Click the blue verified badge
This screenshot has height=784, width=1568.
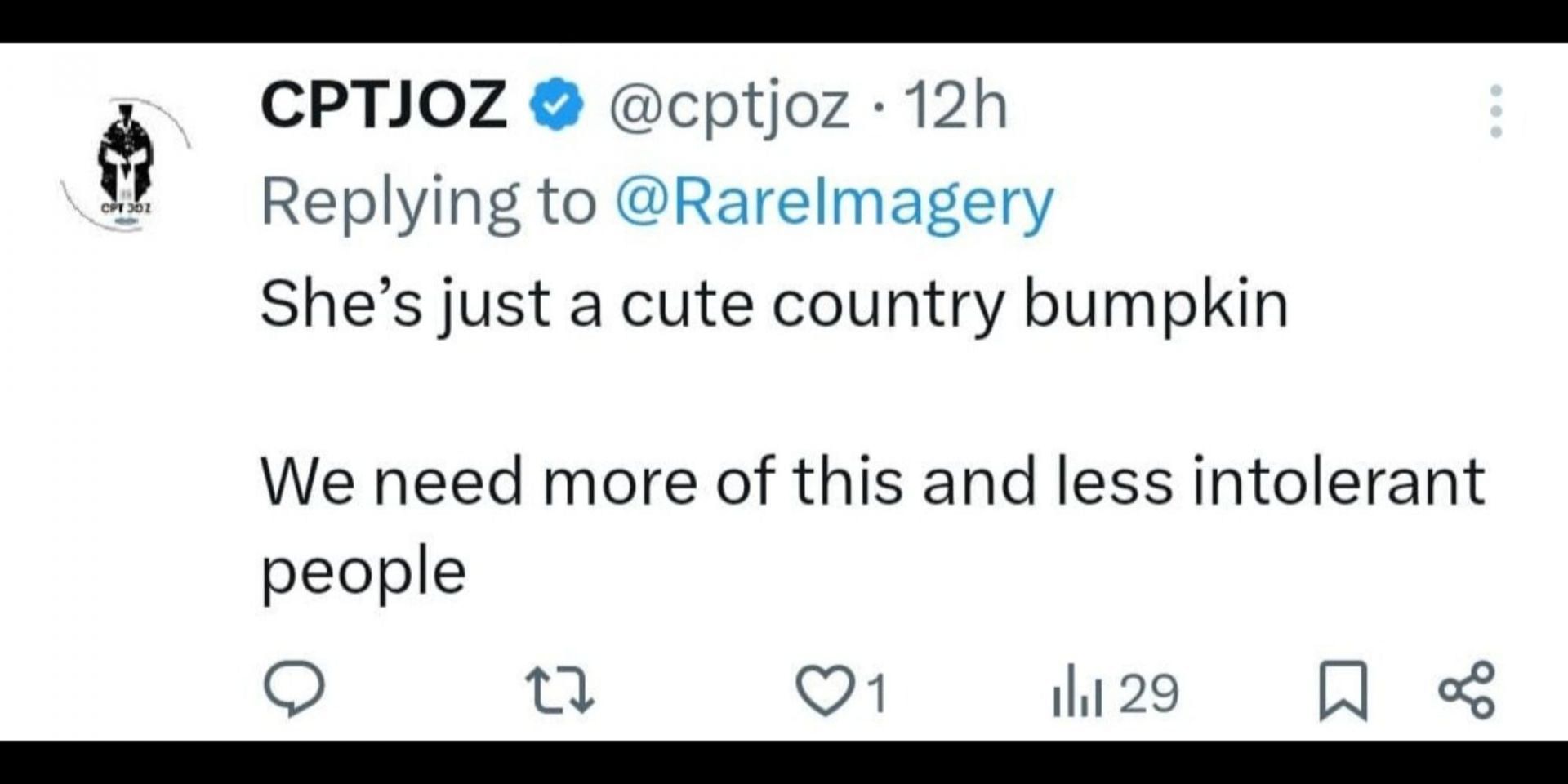(x=557, y=106)
